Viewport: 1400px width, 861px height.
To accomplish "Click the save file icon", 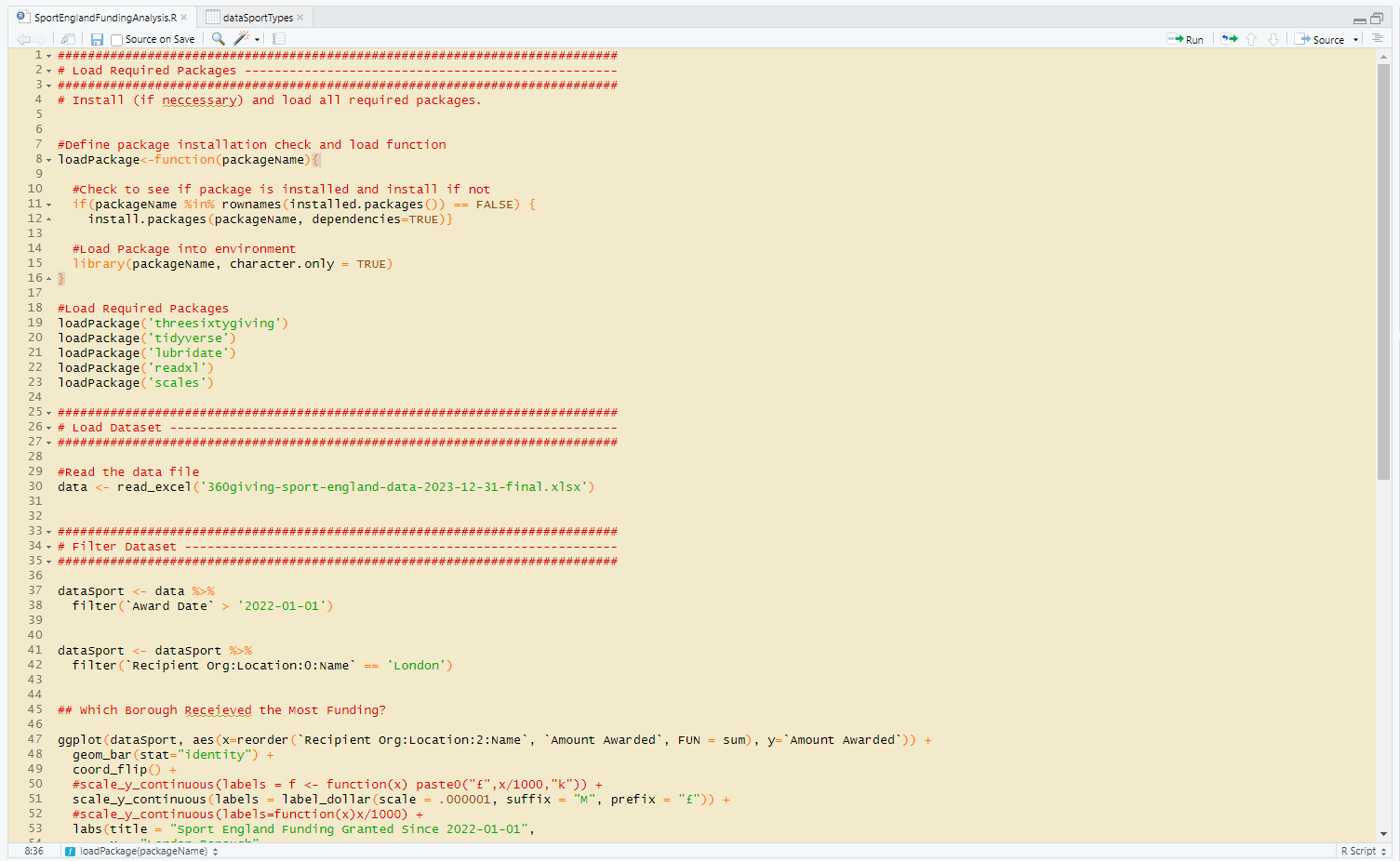I will pos(97,38).
